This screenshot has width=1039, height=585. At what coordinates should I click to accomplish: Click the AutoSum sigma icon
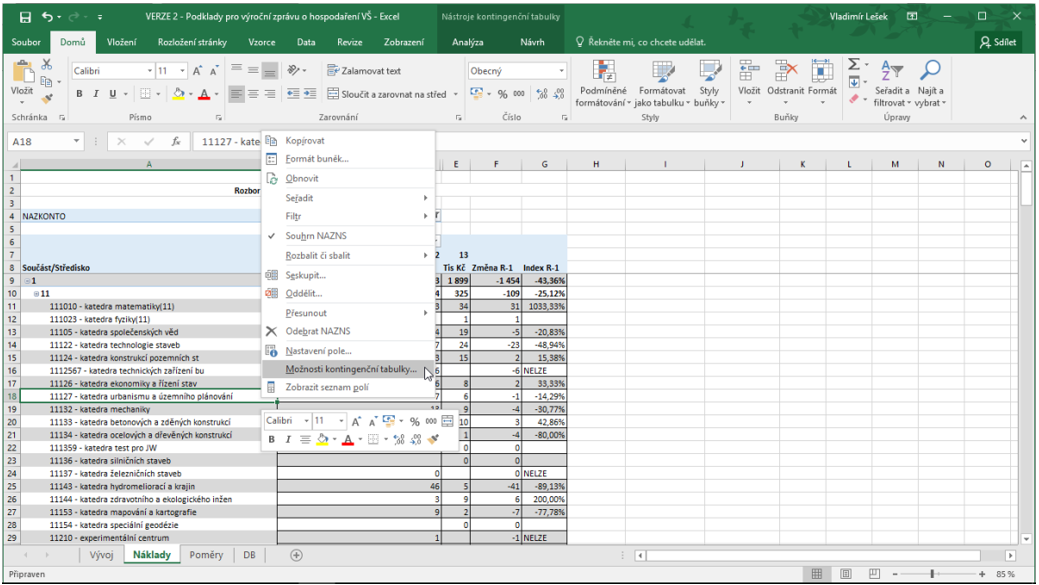[854, 64]
